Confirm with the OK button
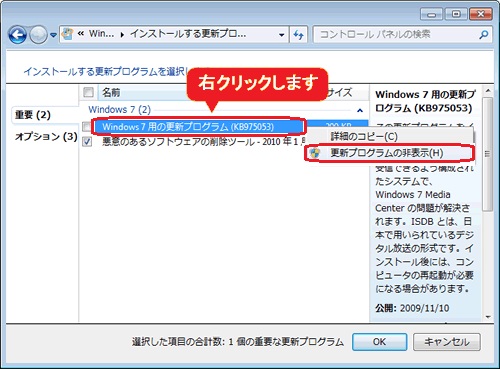Viewport: 500px width, 369px height. [379, 342]
